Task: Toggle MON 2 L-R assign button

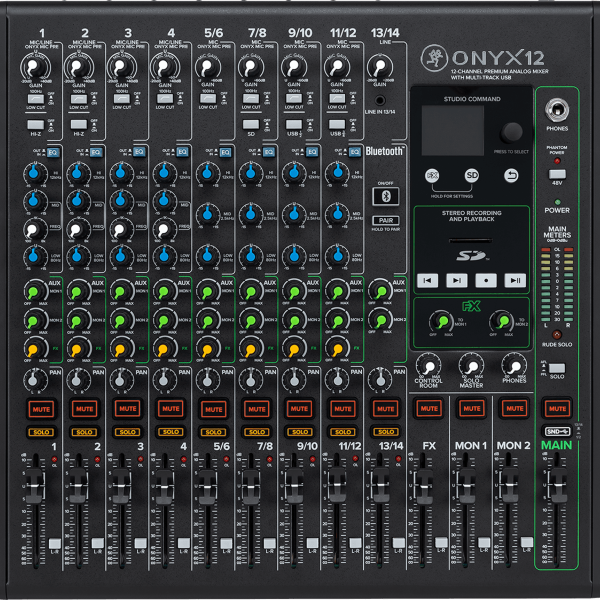Action: pos(527,542)
